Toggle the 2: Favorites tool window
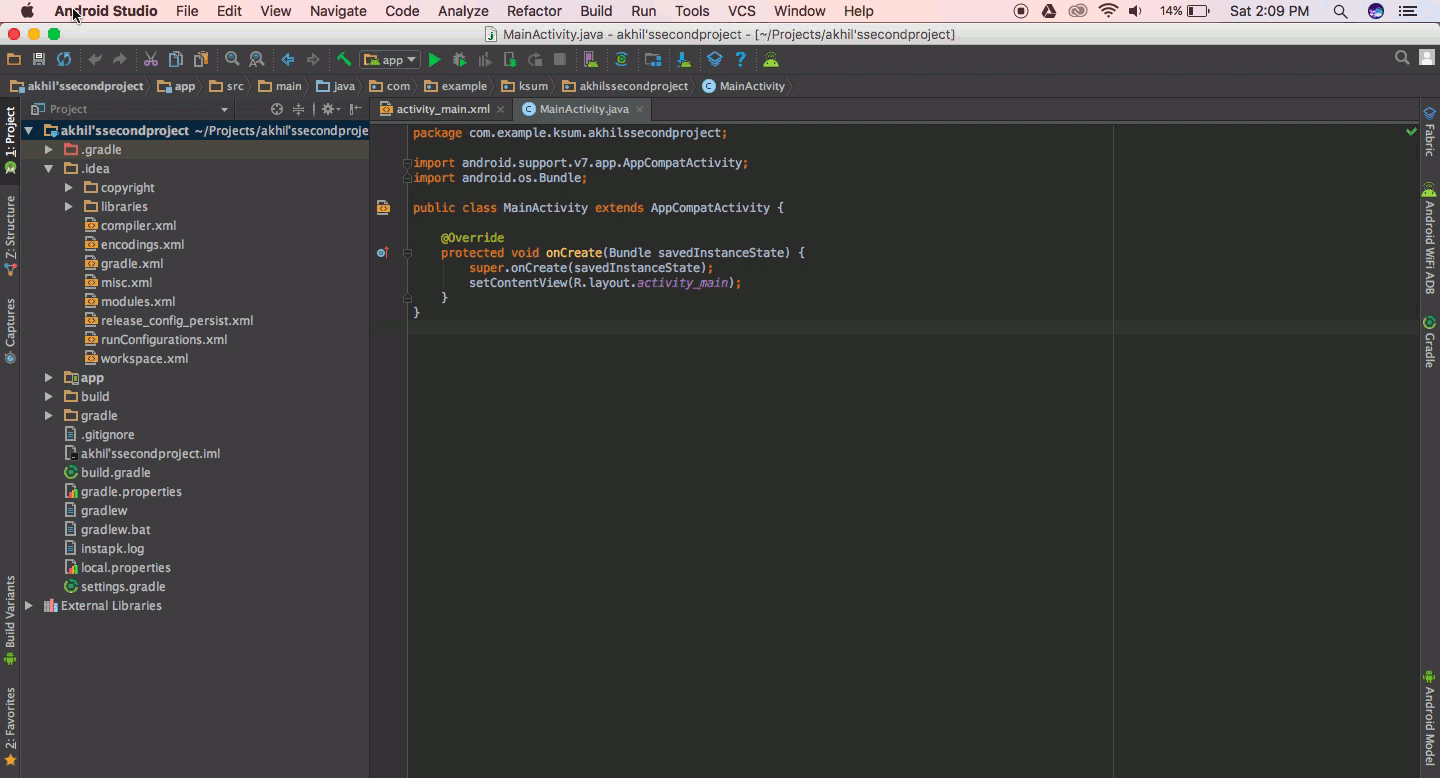 (10, 725)
